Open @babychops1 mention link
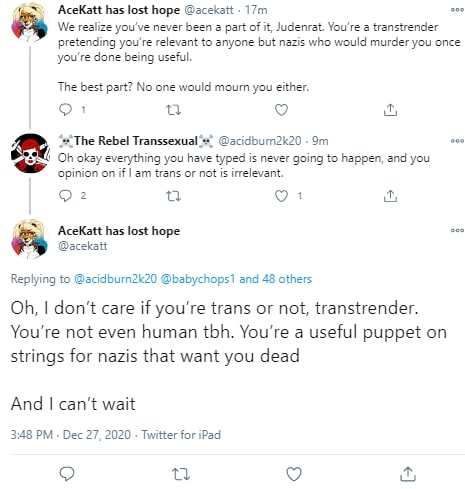The height and width of the screenshot is (489, 465). (198, 279)
